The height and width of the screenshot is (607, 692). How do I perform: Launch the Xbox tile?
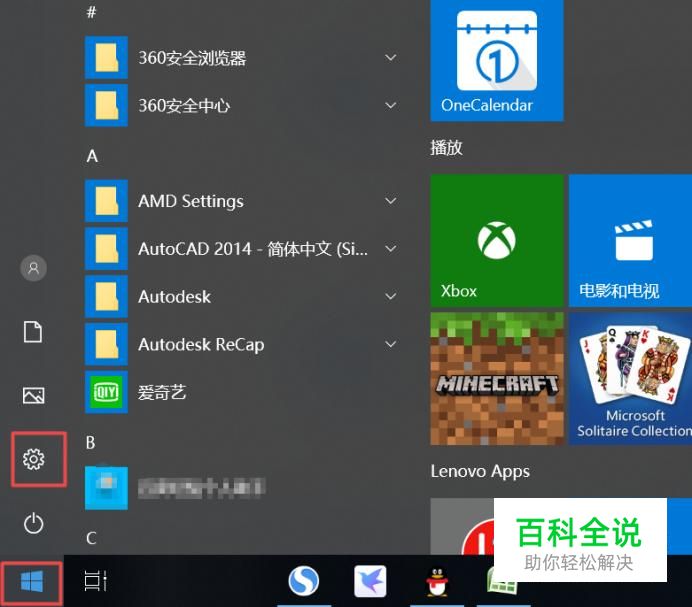tap(497, 241)
